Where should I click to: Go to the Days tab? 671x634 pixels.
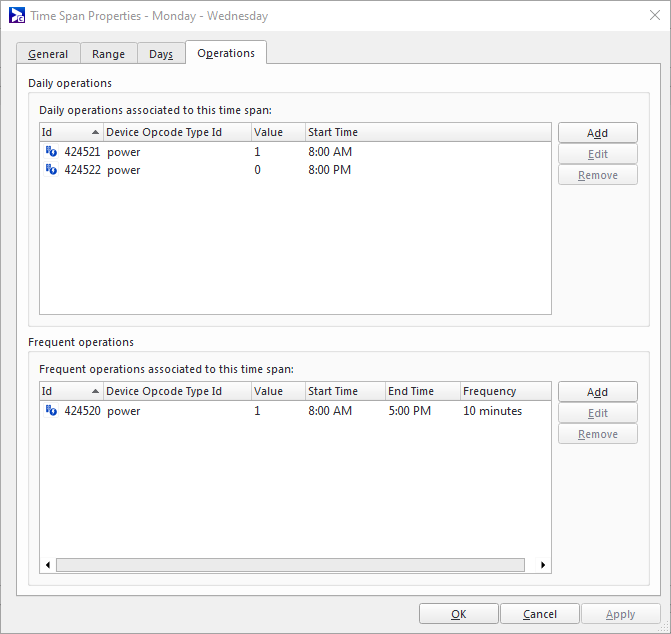click(x=161, y=54)
